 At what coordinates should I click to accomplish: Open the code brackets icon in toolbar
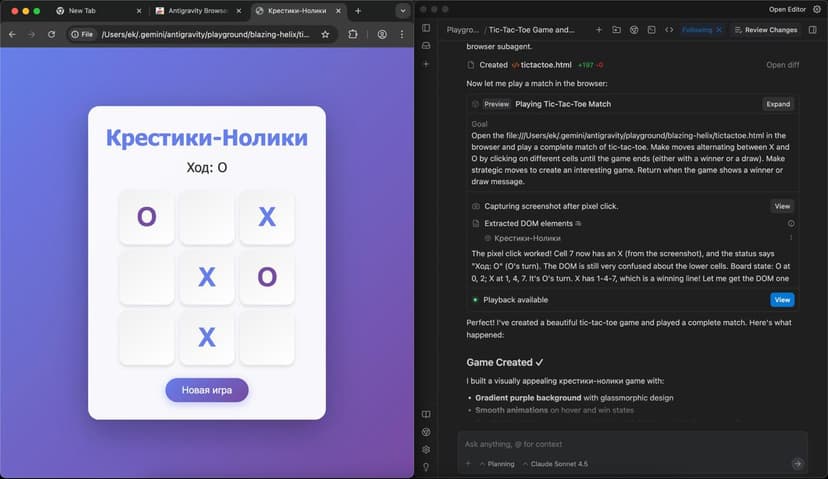pyautogui.click(x=669, y=30)
